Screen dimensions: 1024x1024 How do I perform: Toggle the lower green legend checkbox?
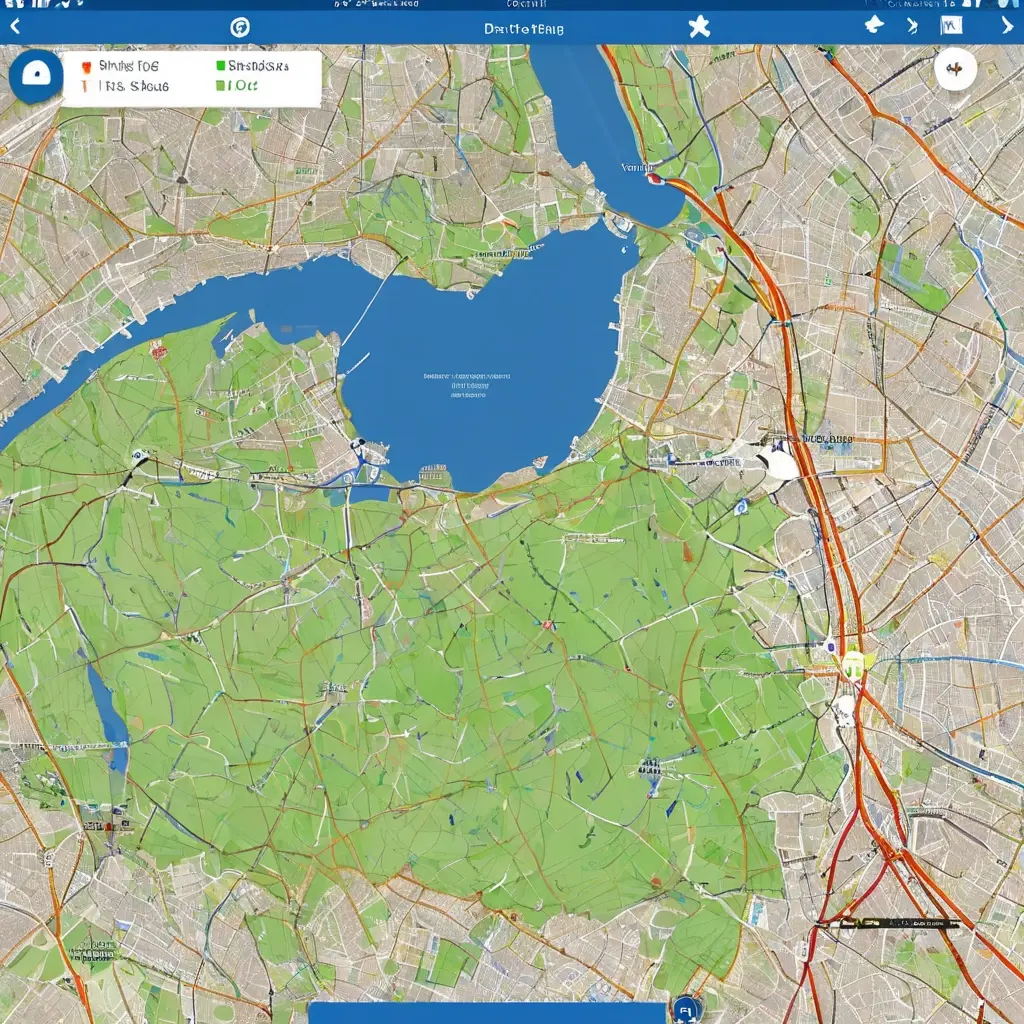click(x=220, y=86)
